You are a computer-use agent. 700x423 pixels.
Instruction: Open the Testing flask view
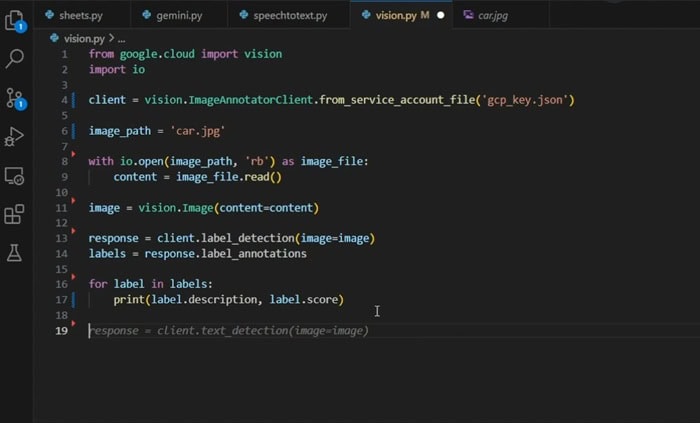click(14, 253)
